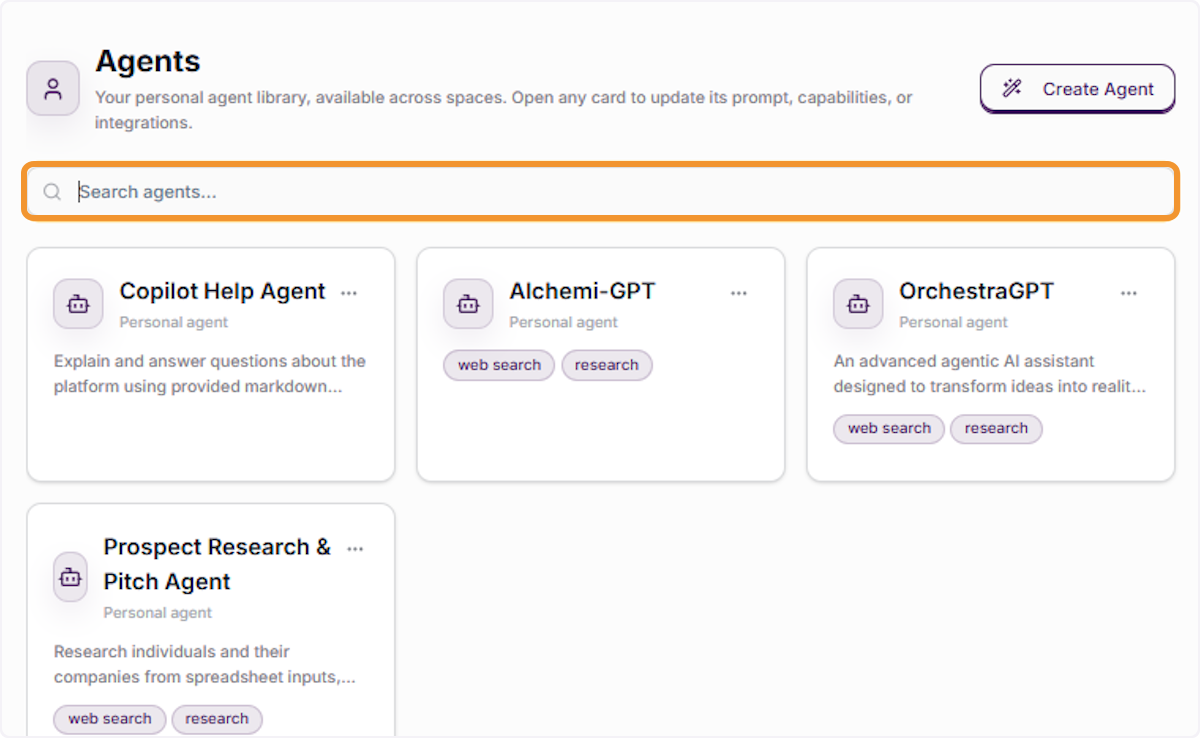Open the Copilot Help Agent card title
The height and width of the screenshot is (738, 1200).
(x=223, y=291)
